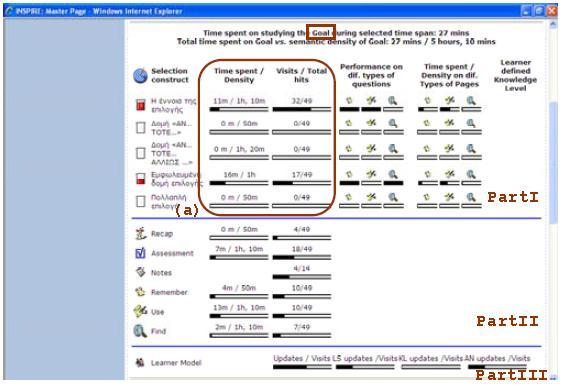The image size is (562, 386).
Task: Open the Πολλαπλή επιλογή concept link
Action: (169, 202)
